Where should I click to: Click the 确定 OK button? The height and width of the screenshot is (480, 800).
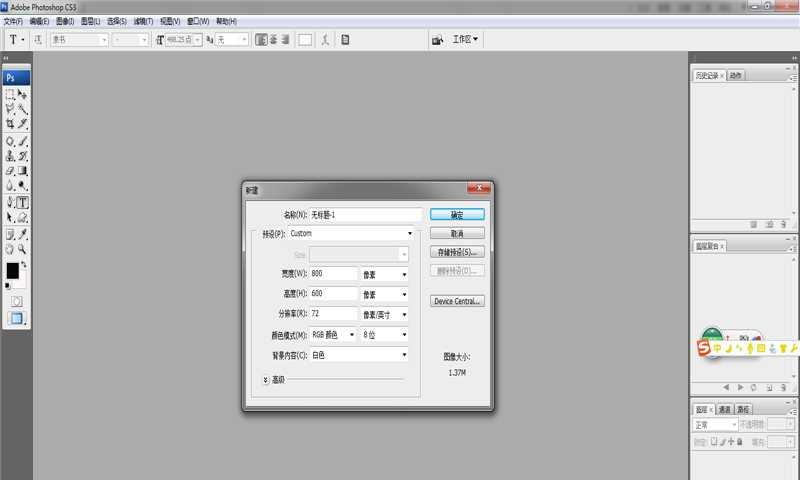point(457,214)
